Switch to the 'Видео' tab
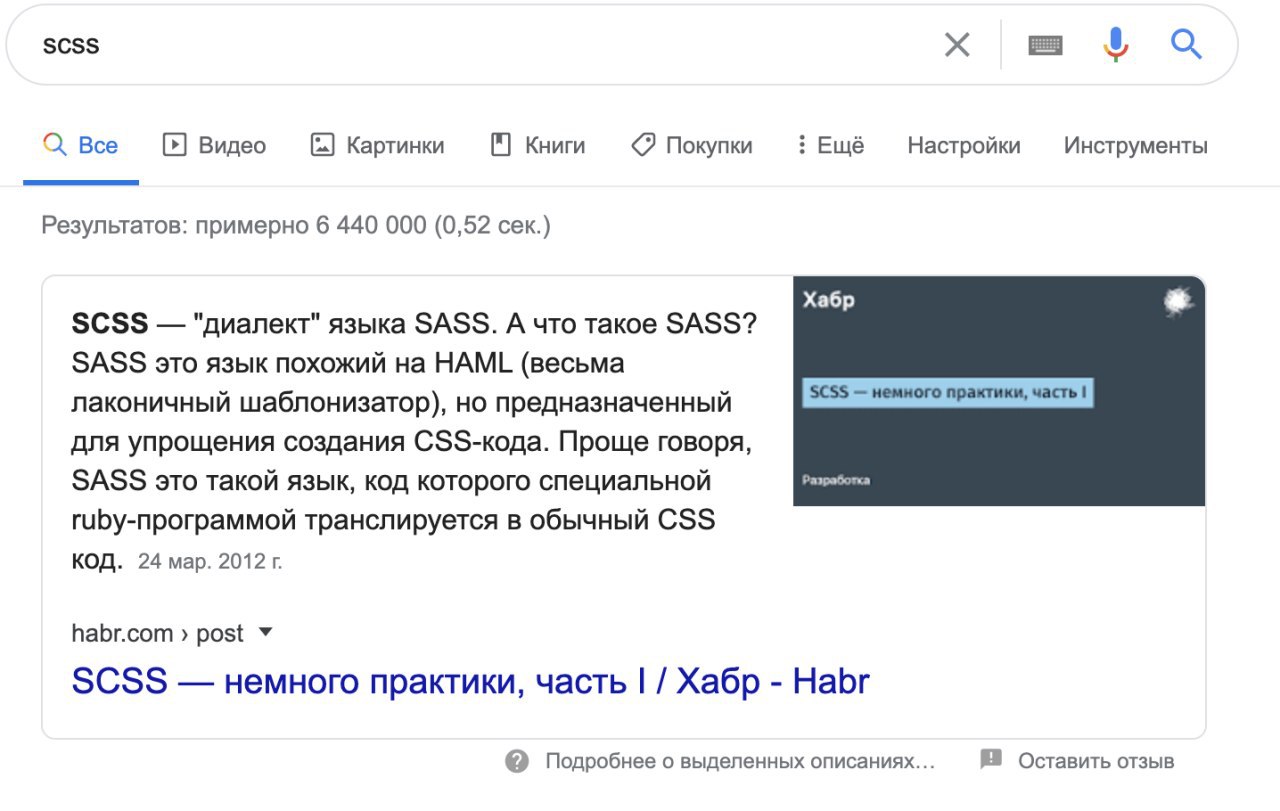1280x811 pixels. tap(214, 145)
